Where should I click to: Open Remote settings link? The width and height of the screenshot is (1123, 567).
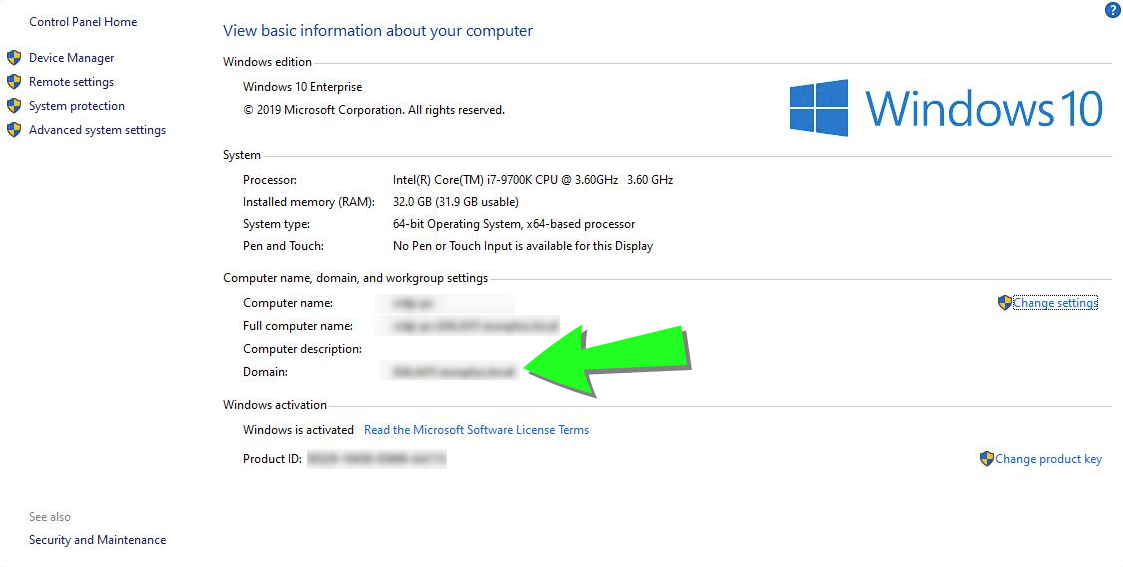pyautogui.click(x=72, y=82)
